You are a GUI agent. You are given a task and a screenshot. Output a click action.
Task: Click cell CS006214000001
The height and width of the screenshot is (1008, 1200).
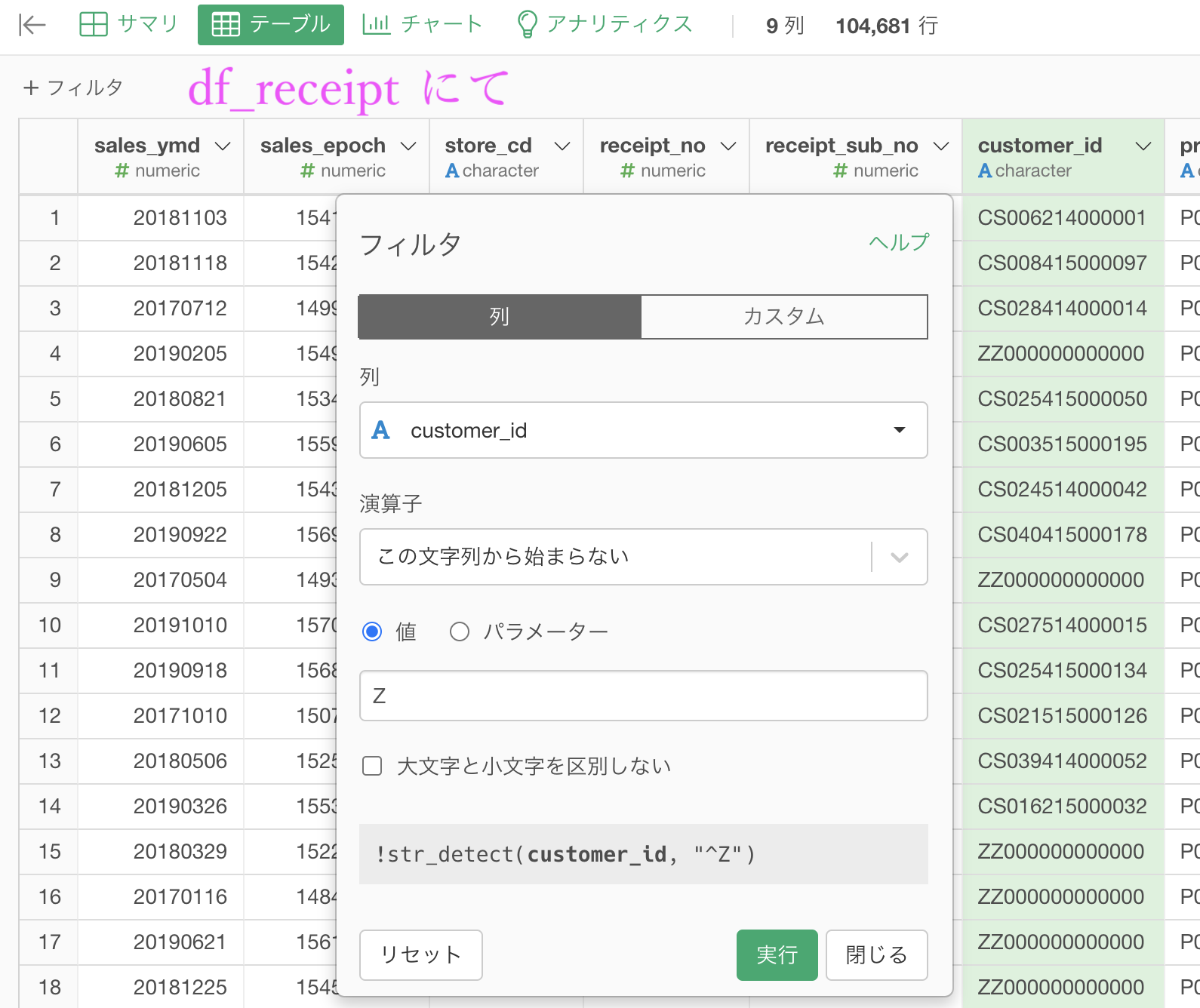click(x=1063, y=218)
